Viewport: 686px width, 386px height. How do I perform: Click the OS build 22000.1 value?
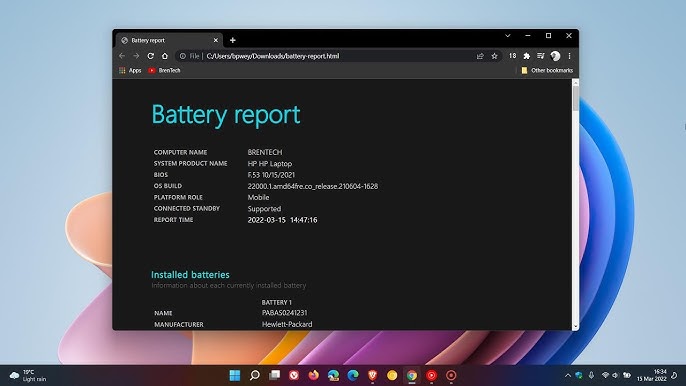click(x=313, y=186)
